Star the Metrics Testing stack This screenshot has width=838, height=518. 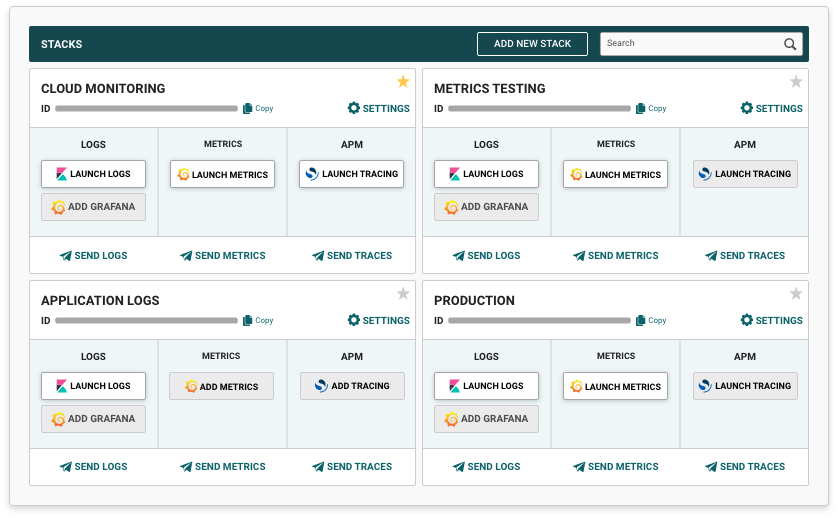click(796, 81)
